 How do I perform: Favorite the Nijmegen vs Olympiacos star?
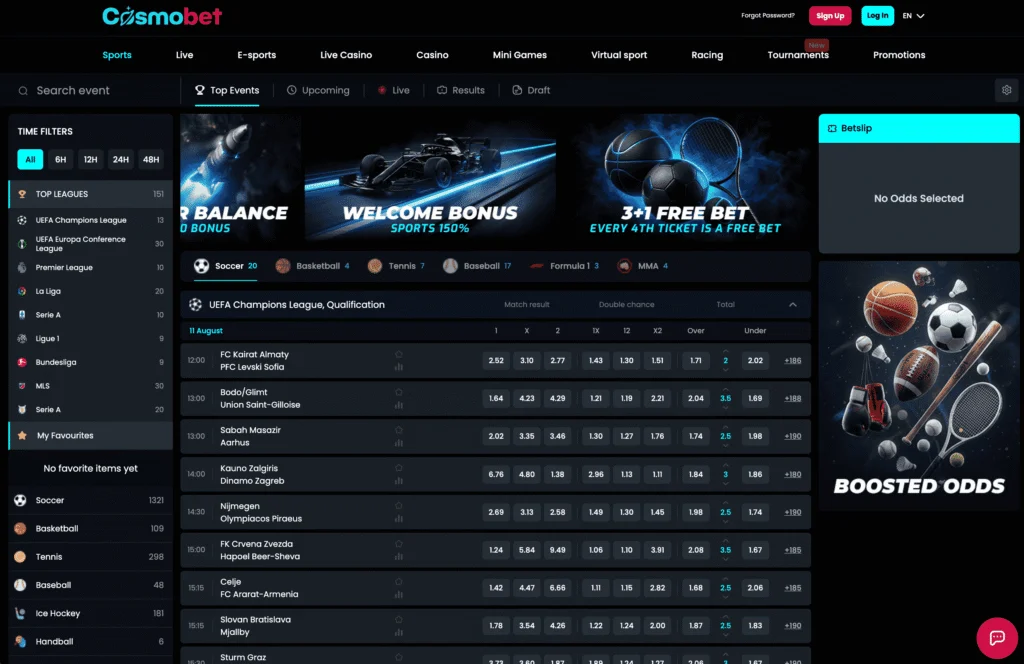click(398, 506)
